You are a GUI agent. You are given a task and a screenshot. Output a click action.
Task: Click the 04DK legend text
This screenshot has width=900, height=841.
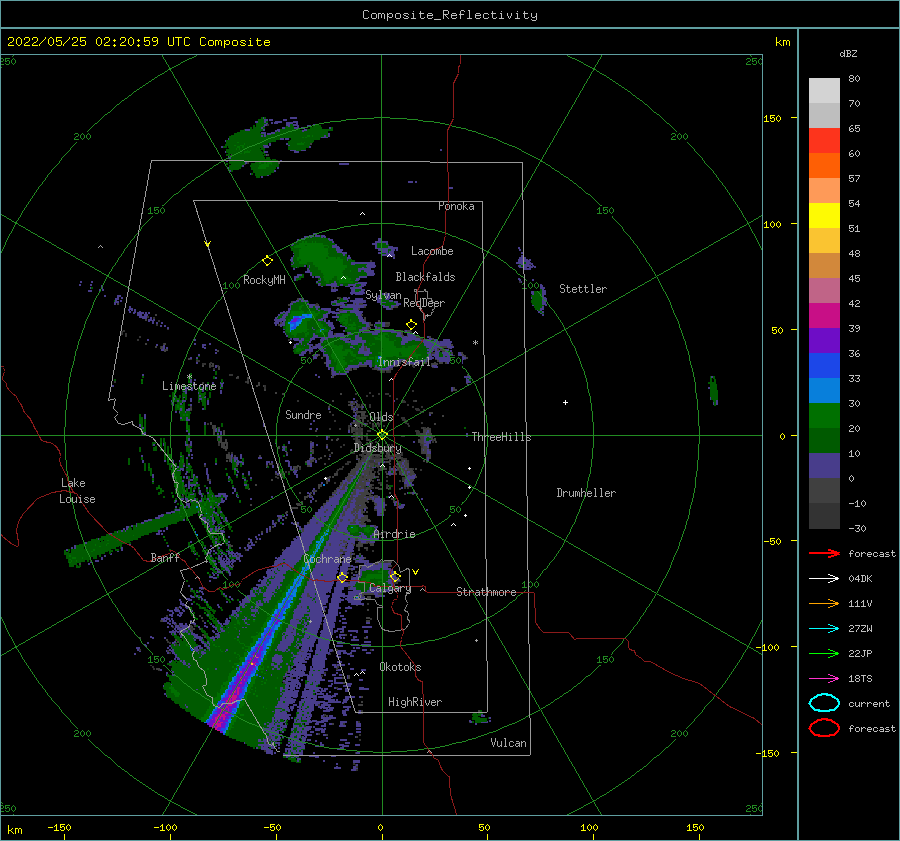click(860, 578)
